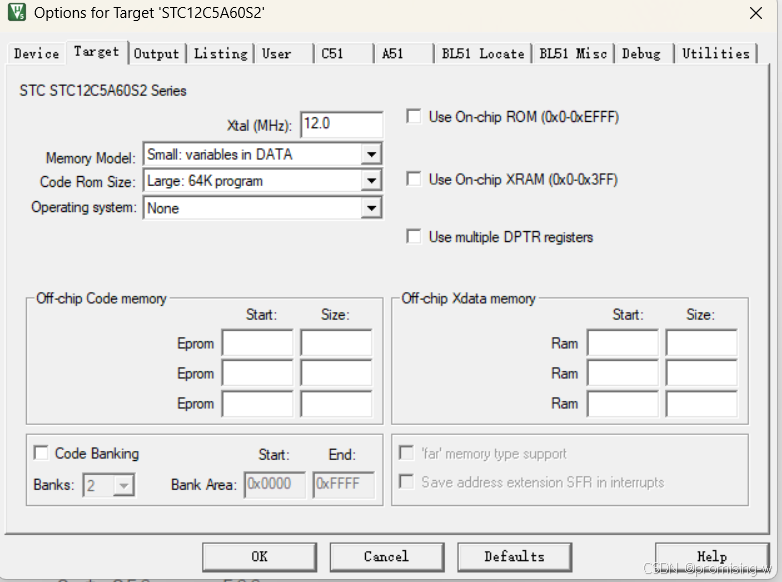Click third Ram Size field

click(x=702, y=403)
